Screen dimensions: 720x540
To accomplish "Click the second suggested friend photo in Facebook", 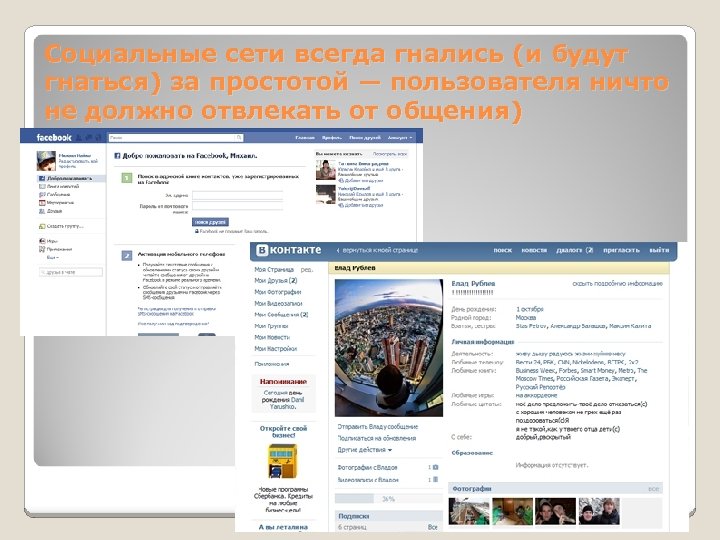I will tap(326, 194).
